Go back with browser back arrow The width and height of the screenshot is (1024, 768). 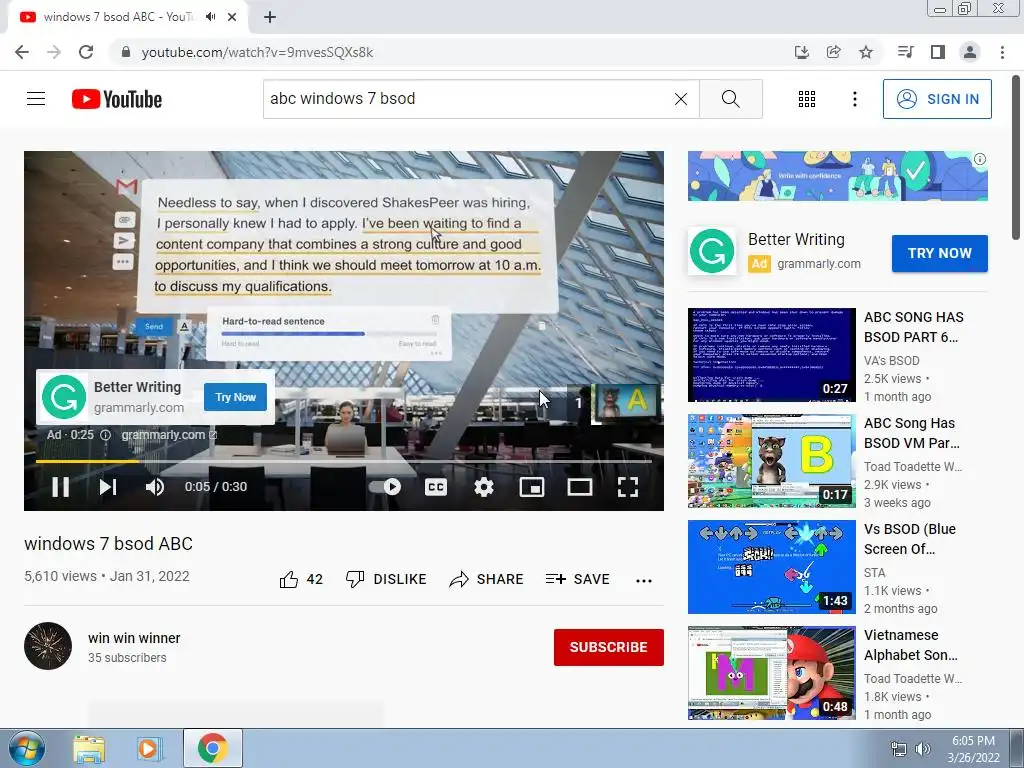click(22, 52)
